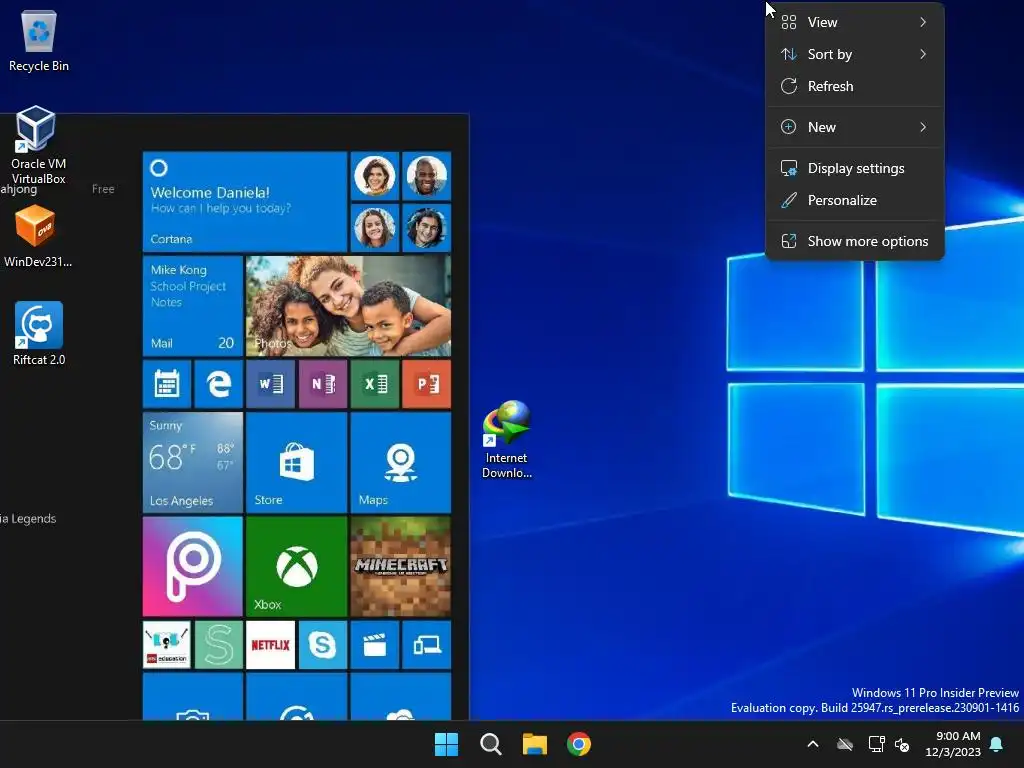The image size is (1024, 768).
Task: Open the Word tile
Action: pos(270,384)
